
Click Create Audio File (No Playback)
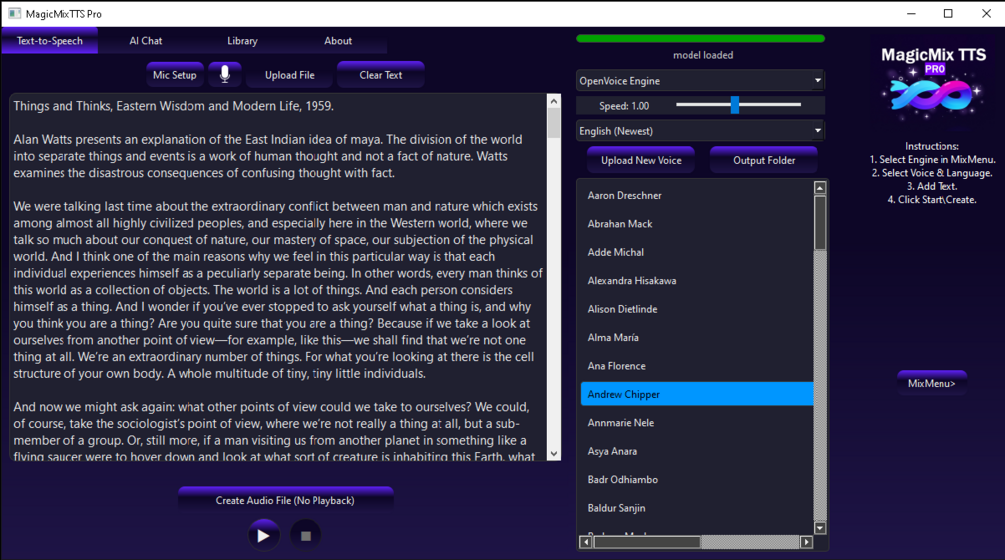pyautogui.click(x=285, y=500)
